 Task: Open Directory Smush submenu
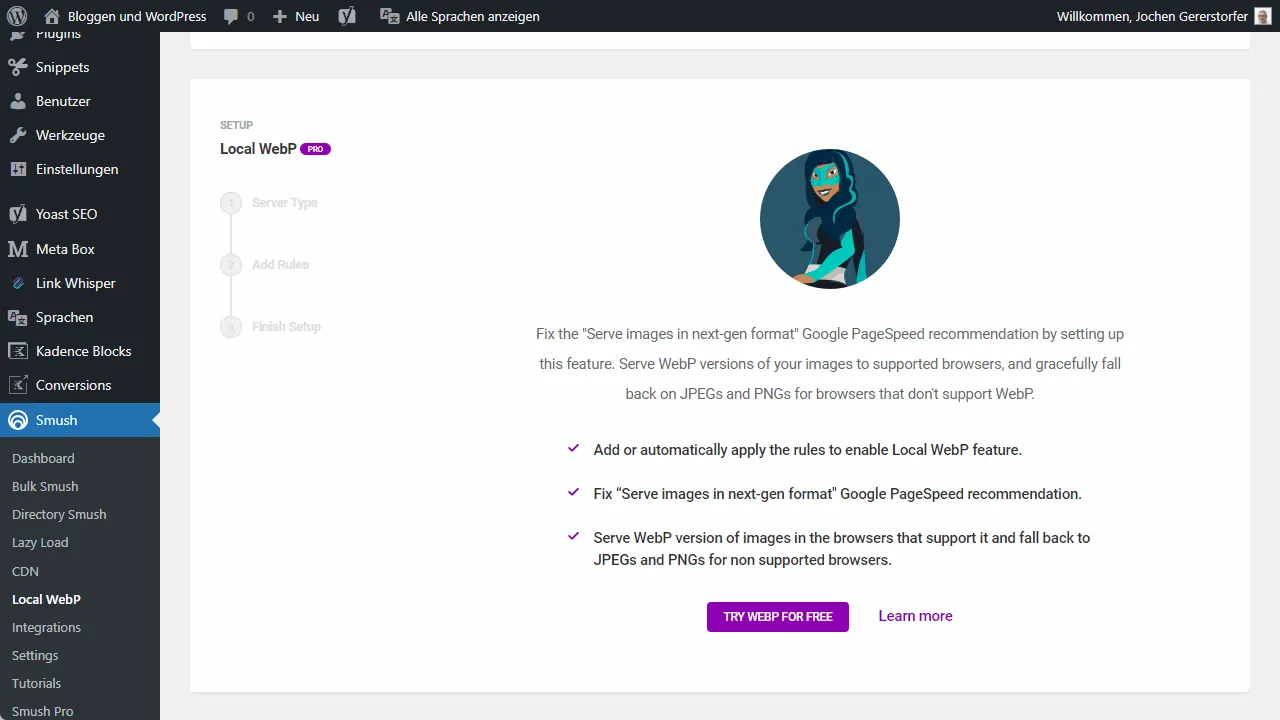point(59,514)
